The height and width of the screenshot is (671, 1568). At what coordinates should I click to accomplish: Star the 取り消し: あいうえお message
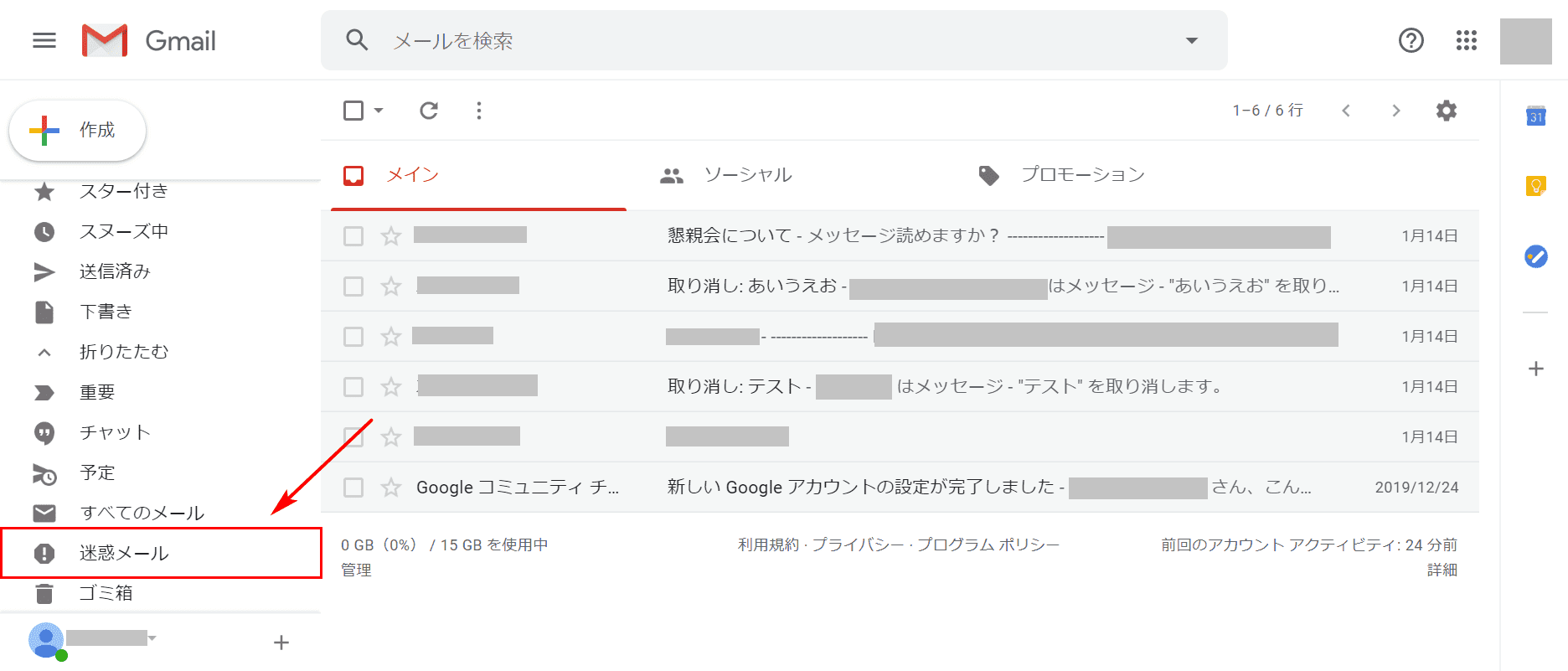click(x=391, y=286)
